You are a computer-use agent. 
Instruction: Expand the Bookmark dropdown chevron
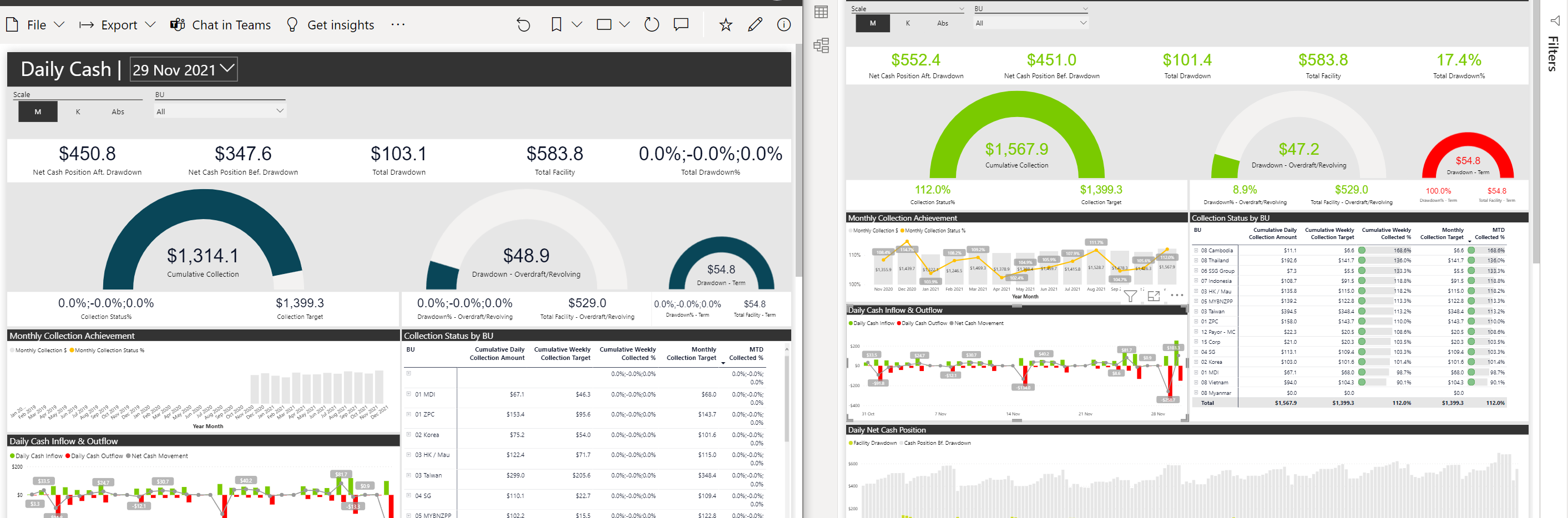(577, 25)
